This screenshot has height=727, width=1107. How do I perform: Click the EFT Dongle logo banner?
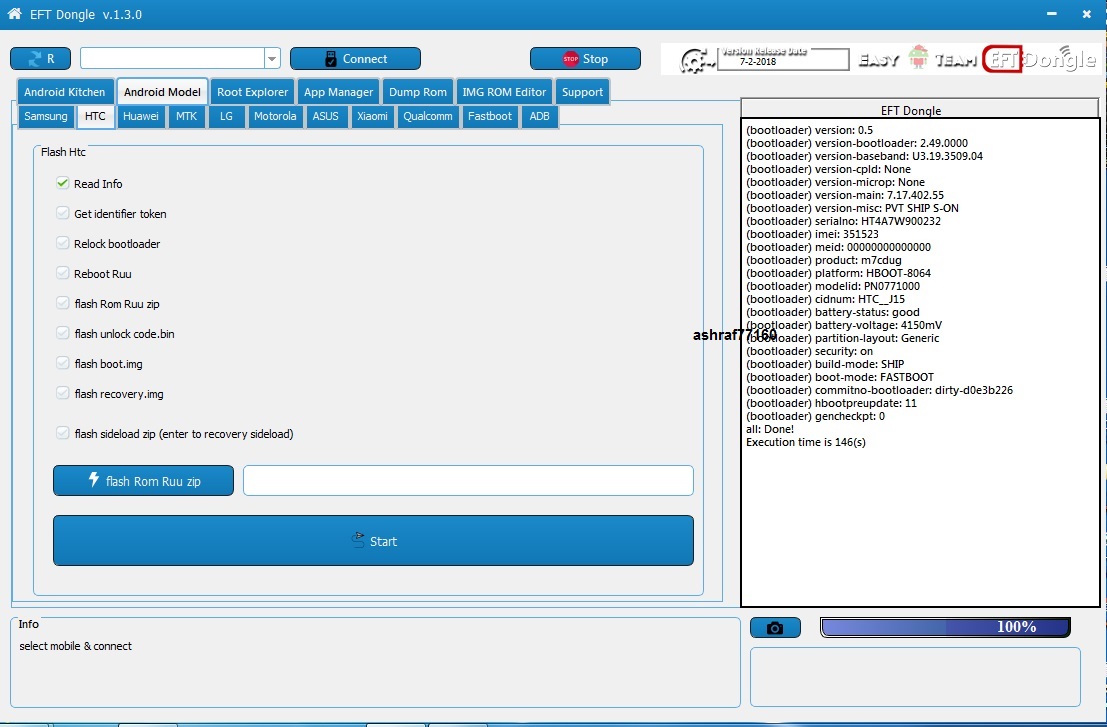tap(1039, 59)
